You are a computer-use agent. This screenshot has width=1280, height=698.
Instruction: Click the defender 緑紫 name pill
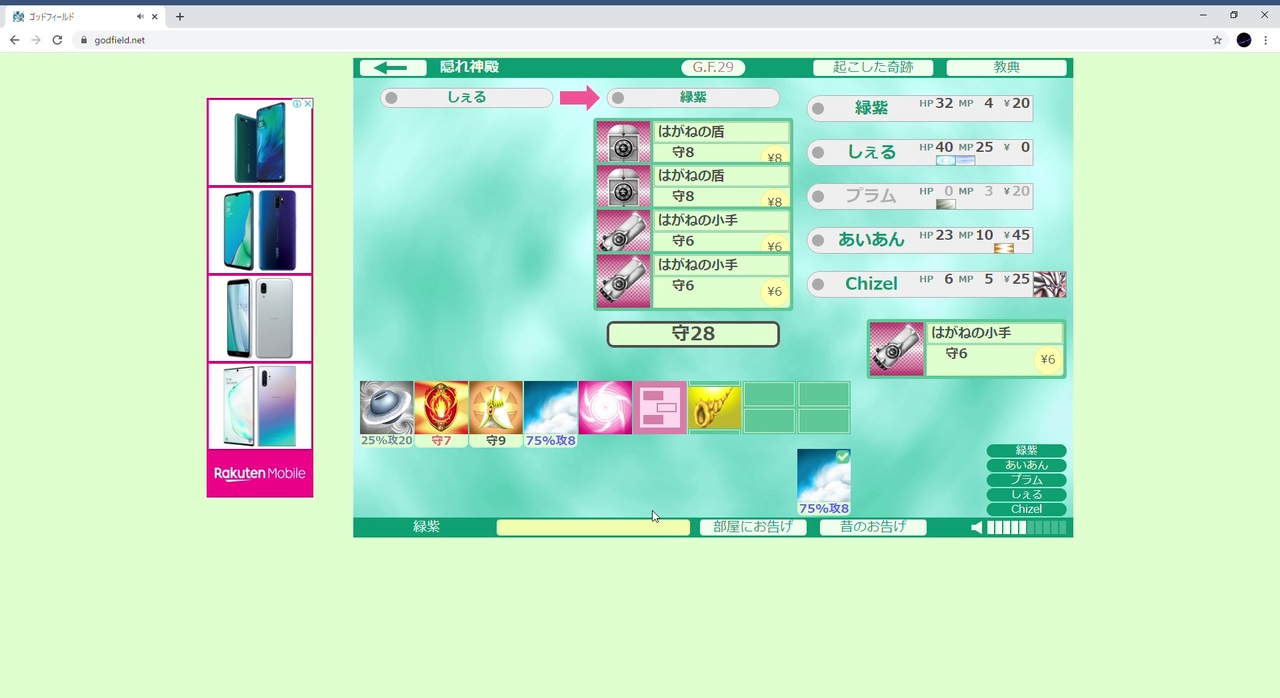(x=693, y=98)
